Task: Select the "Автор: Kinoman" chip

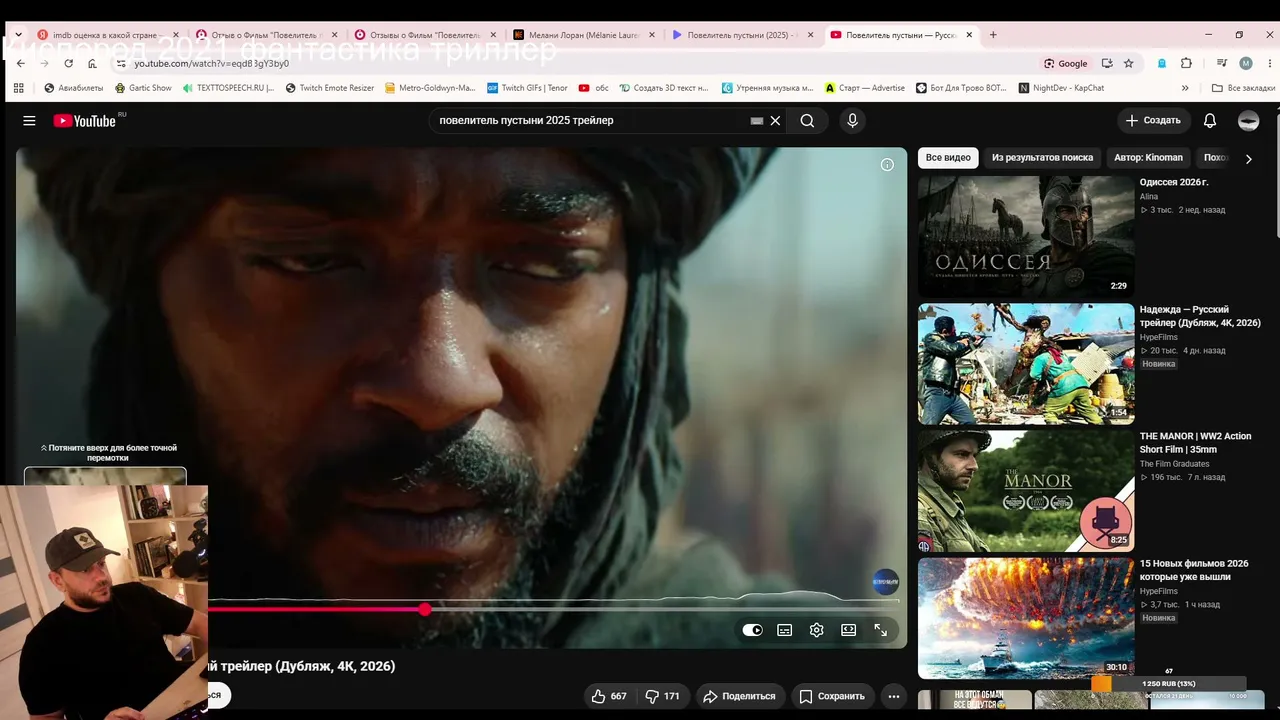Action: (1148, 158)
